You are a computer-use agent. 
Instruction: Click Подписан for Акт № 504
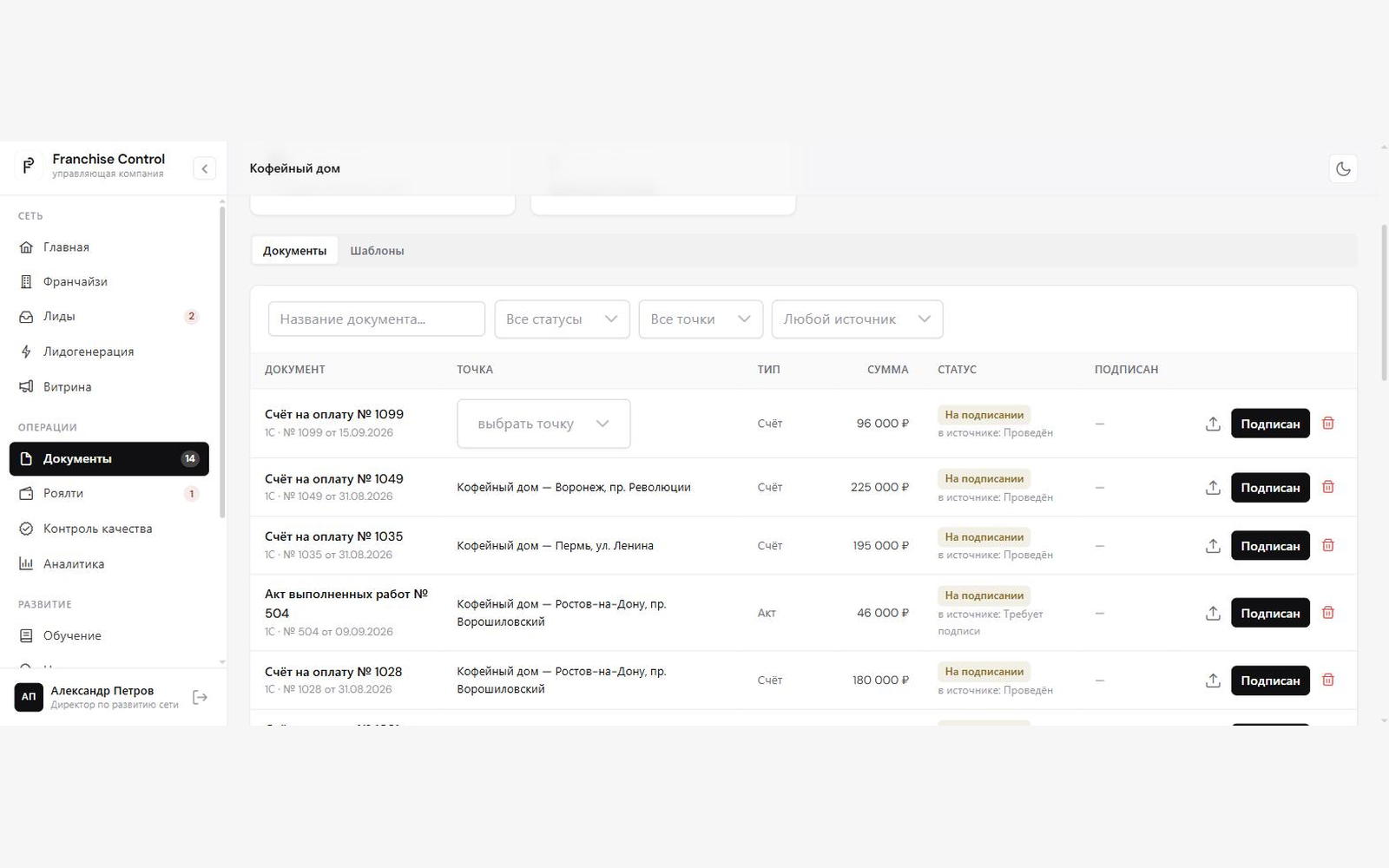point(1270,613)
